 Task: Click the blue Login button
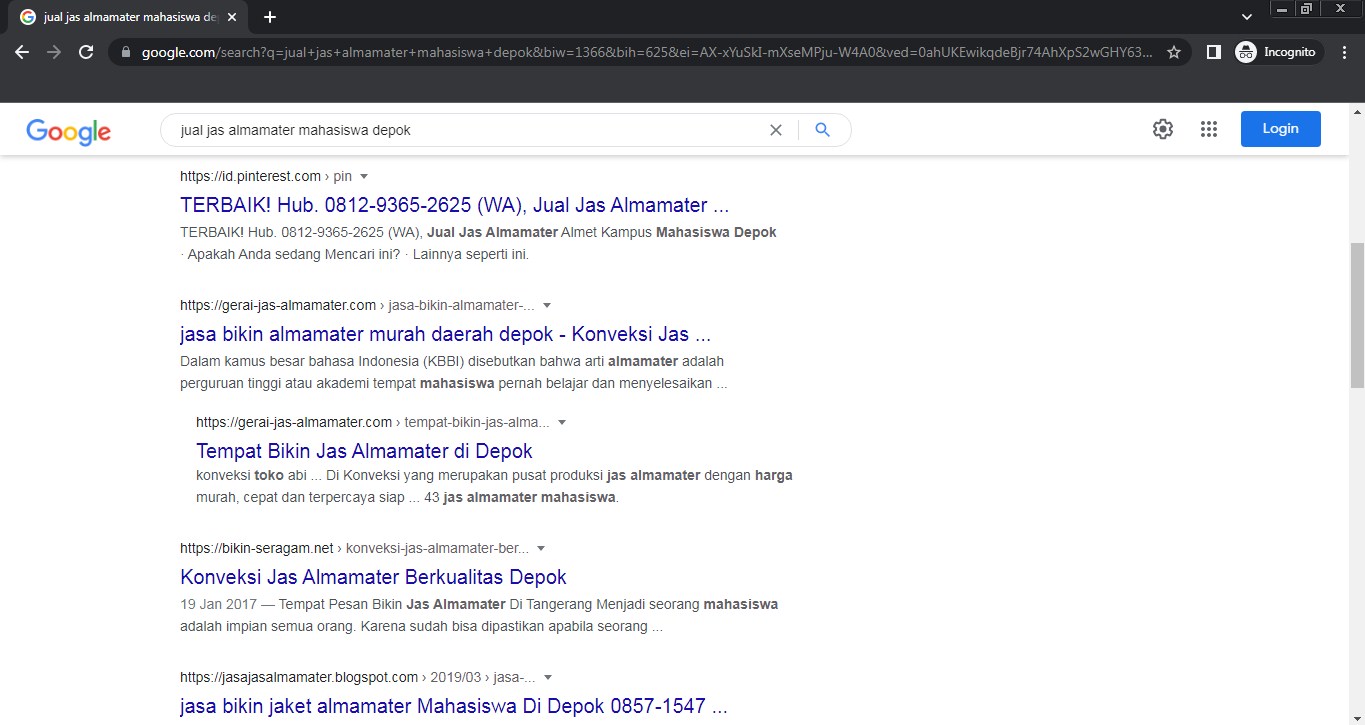tap(1280, 129)
